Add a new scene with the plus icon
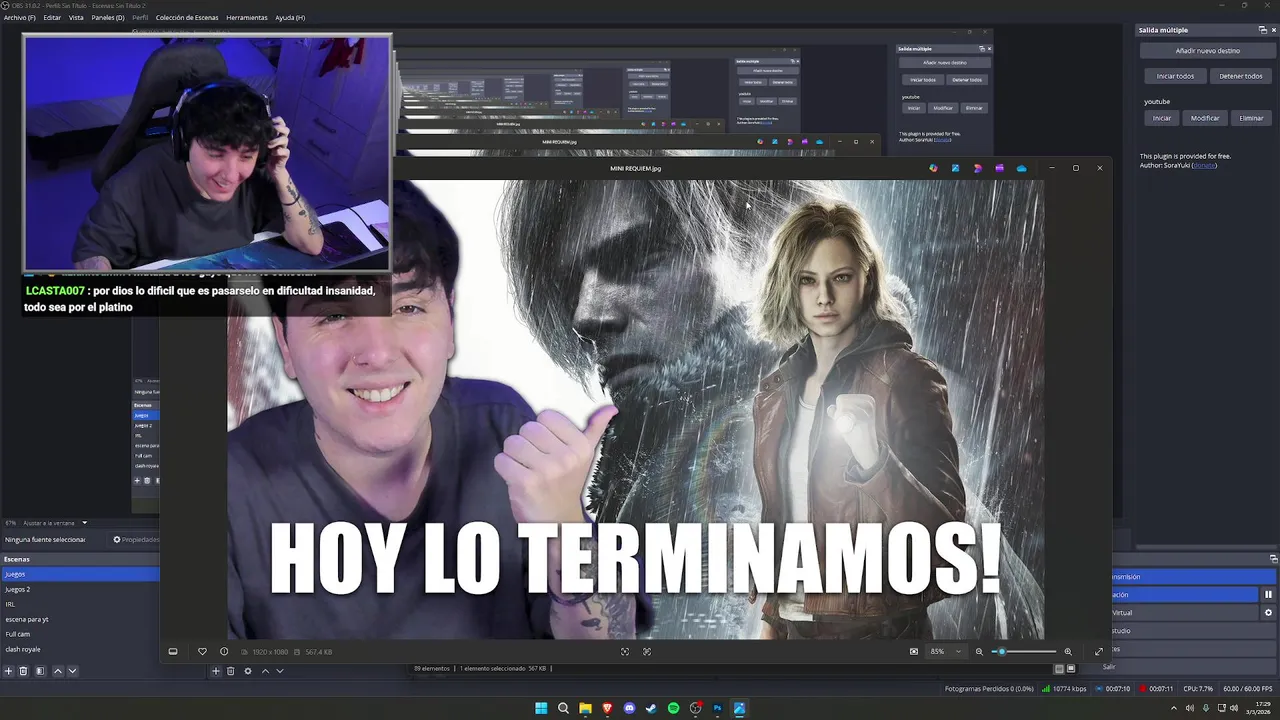The width and height of the screenshot is (1280, 720). [x=8, y=671]
